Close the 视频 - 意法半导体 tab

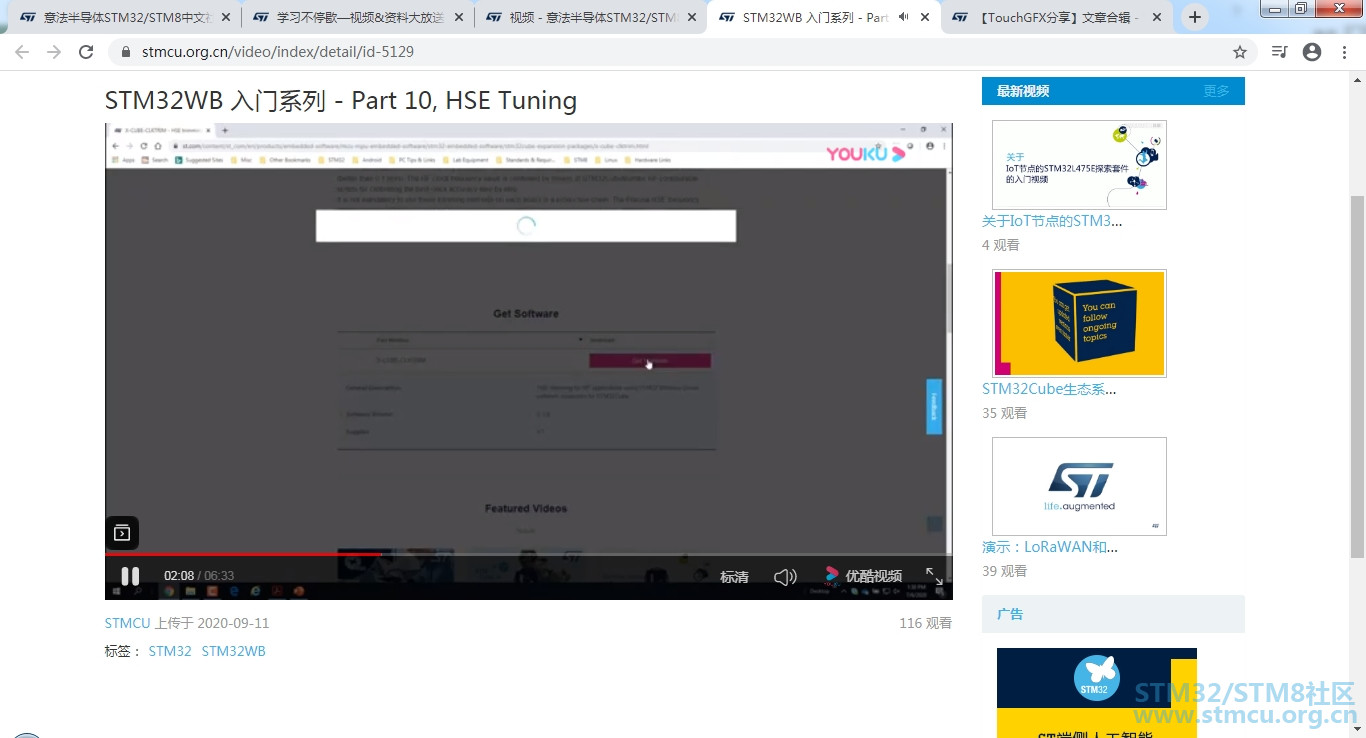coord(692,17)
